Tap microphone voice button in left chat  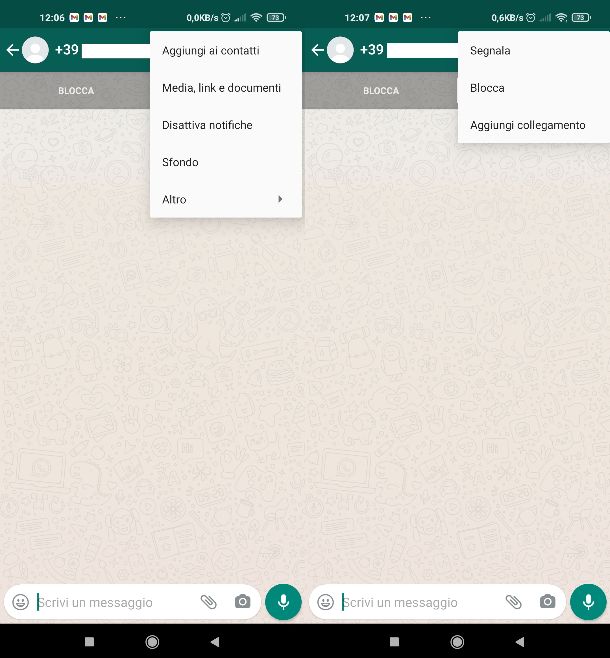tap(284, 602)
